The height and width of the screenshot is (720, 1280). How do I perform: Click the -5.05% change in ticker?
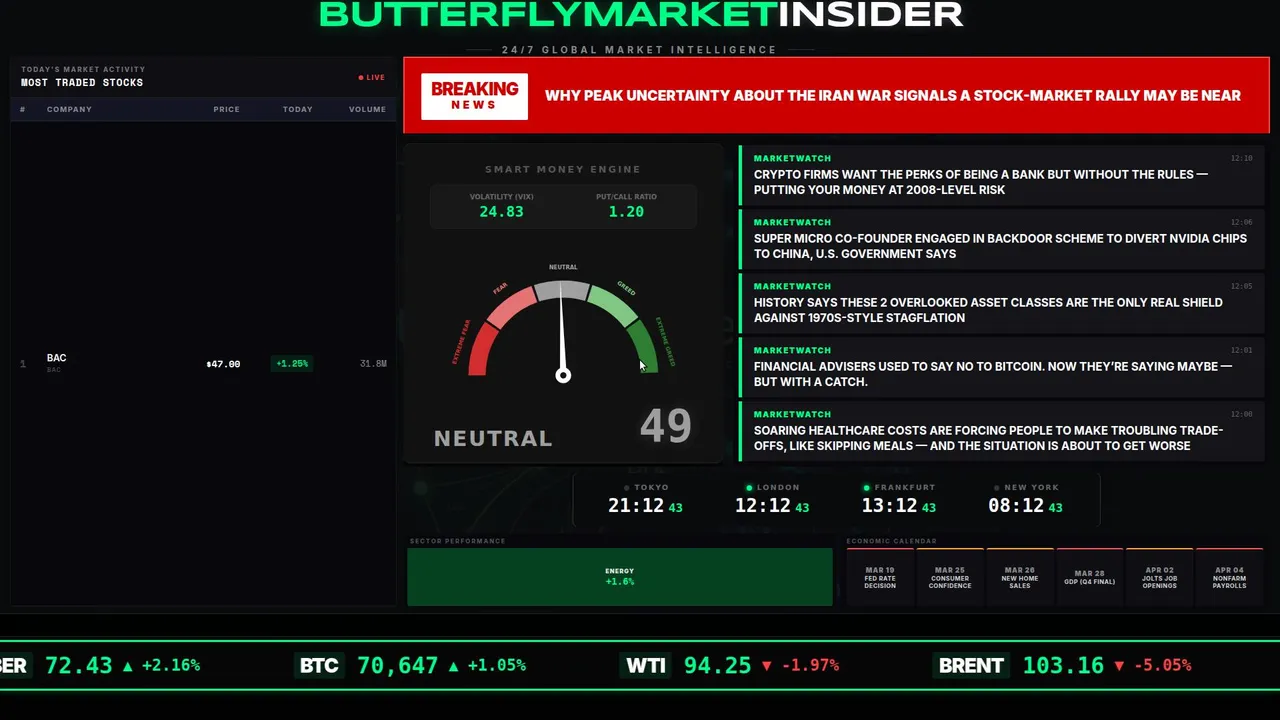pos(1162,665)
